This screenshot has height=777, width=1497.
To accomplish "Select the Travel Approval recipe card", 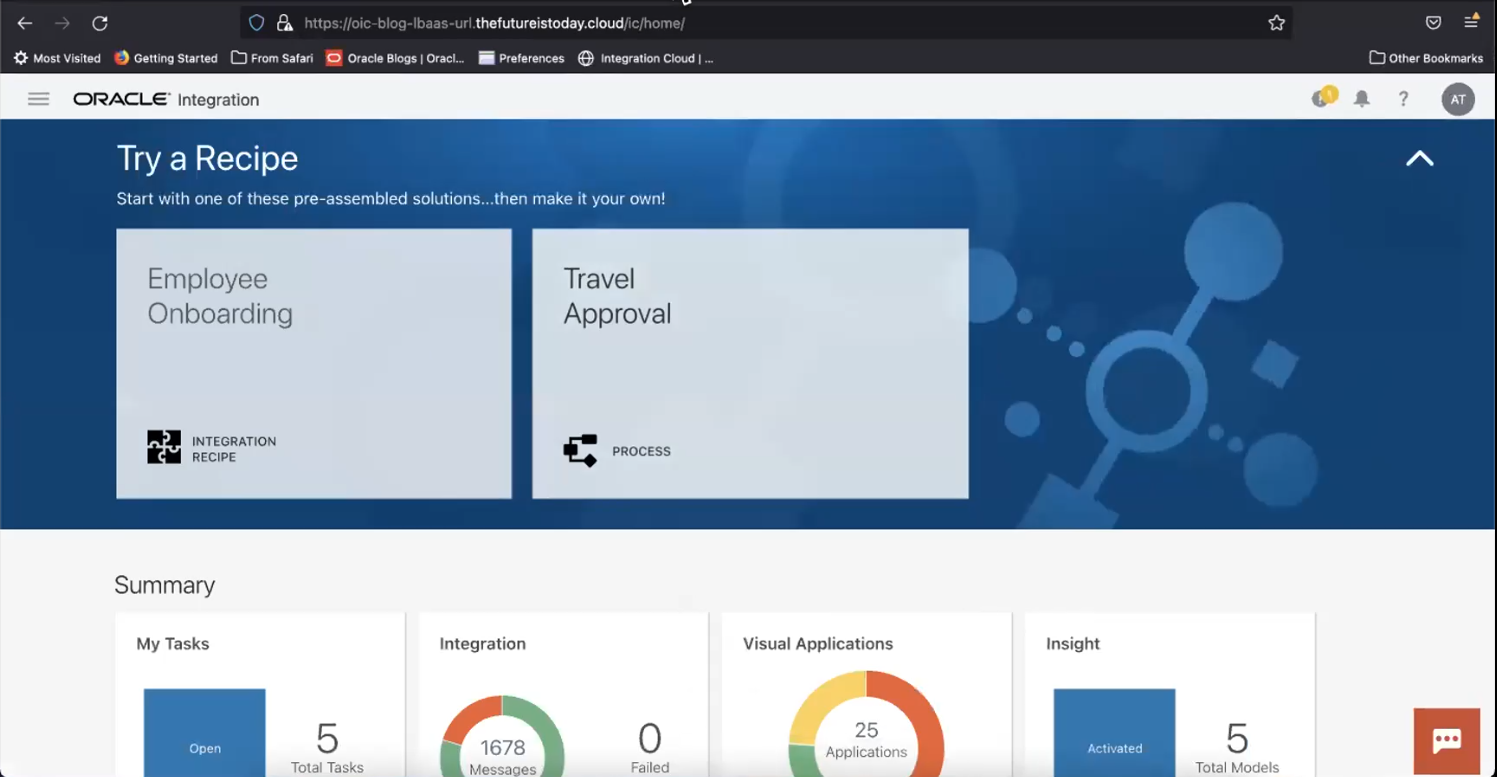I will [749, 363].
